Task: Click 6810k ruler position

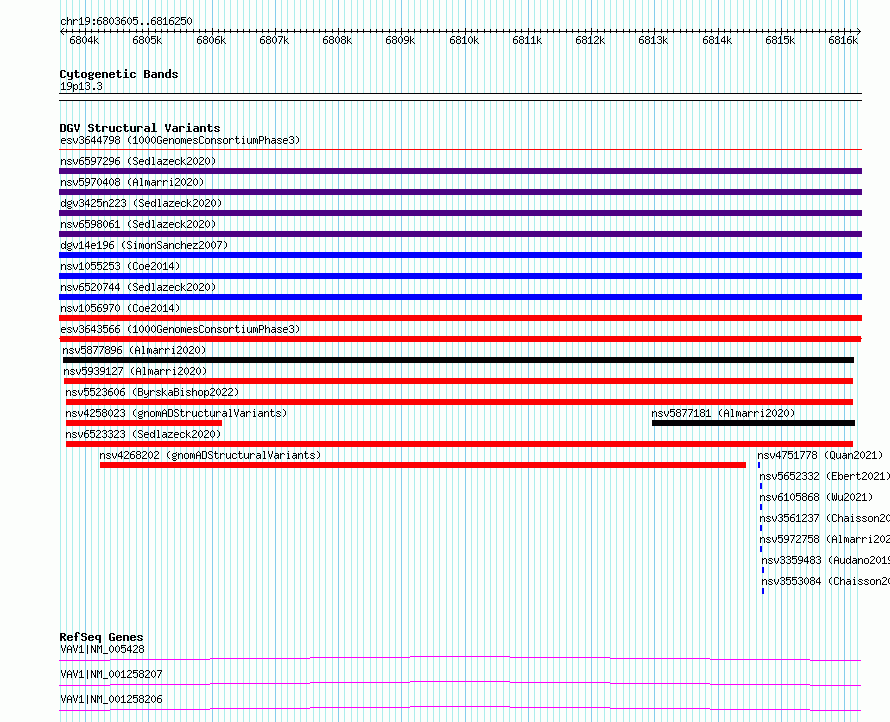Action: pyautogui.click(x=464, y=40)
